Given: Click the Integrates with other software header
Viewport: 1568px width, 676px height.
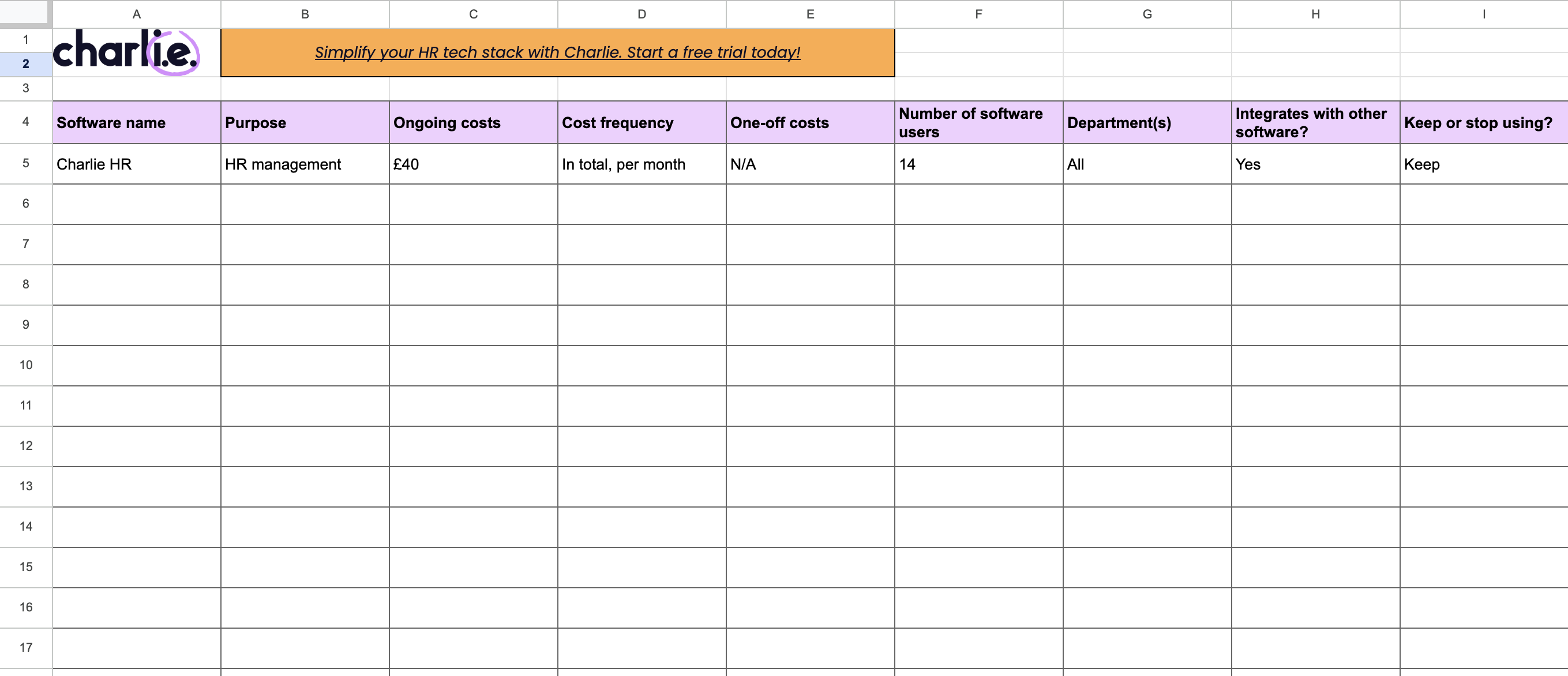Looking at the screenshot, I should pyautogui.click(x=1315, y=123).
